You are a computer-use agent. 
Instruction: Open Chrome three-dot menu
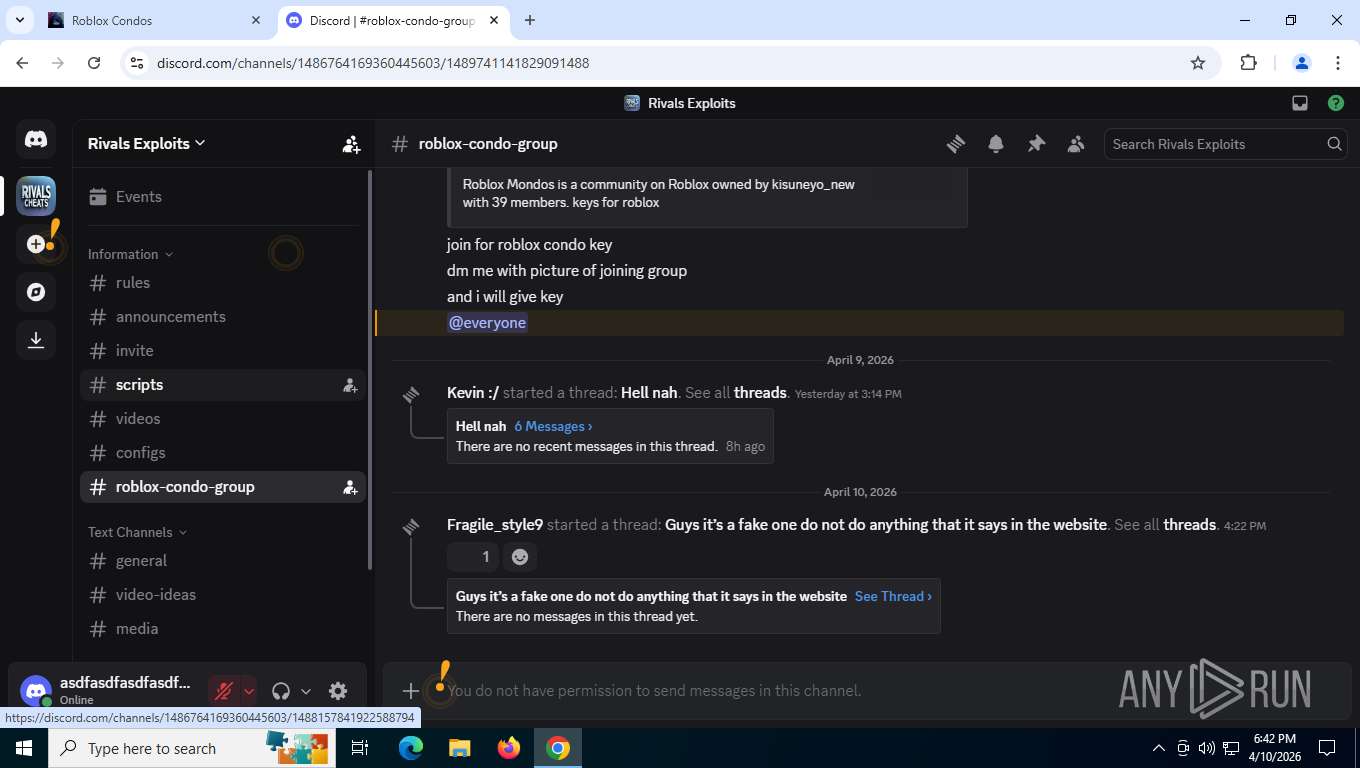1338,63
